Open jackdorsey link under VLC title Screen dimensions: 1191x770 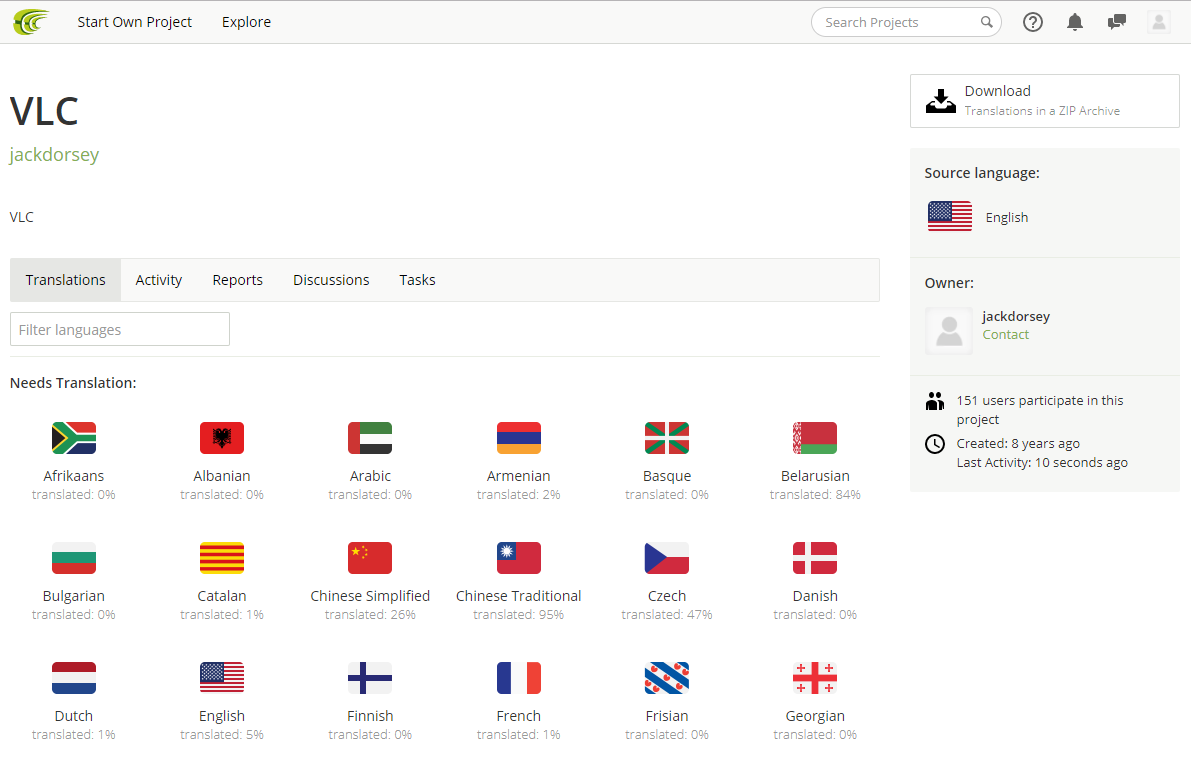[x=54, y=155]
